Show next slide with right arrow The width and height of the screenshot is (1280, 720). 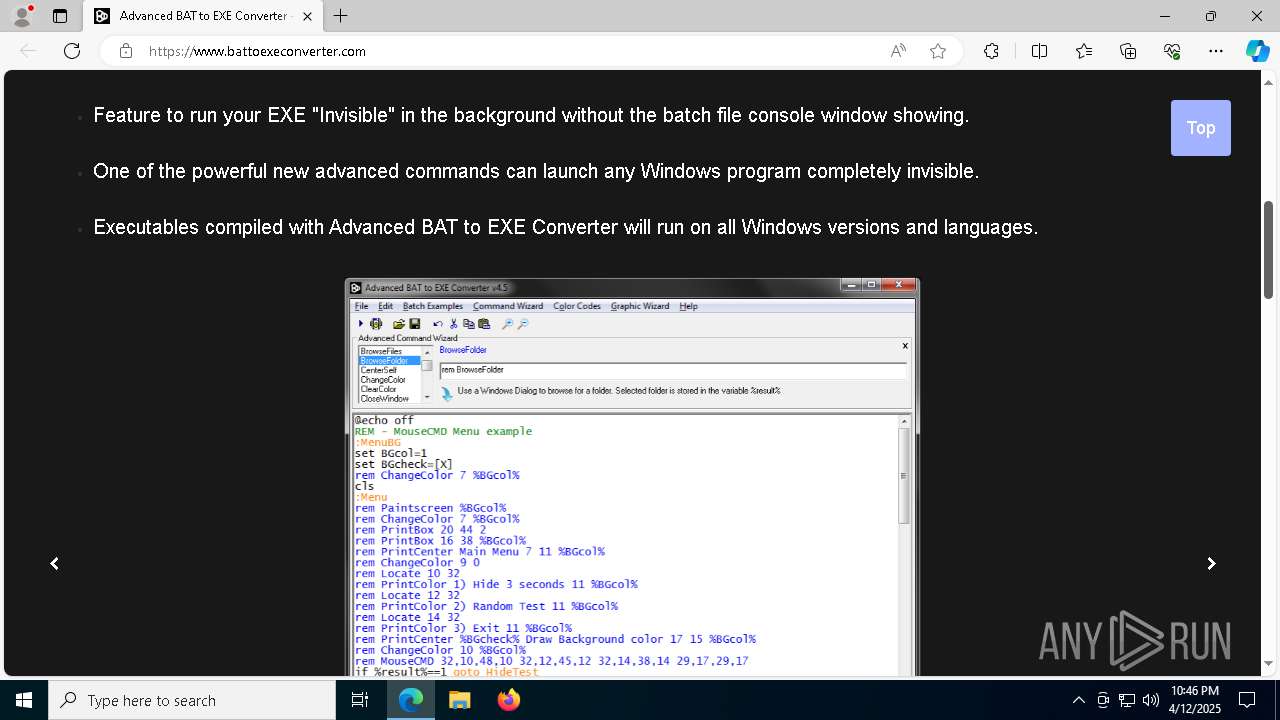point(1211,564)
